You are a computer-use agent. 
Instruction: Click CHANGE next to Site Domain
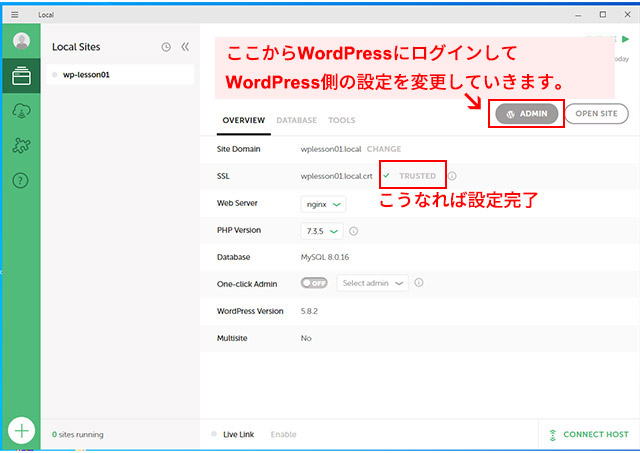click(x=384, y=149)
